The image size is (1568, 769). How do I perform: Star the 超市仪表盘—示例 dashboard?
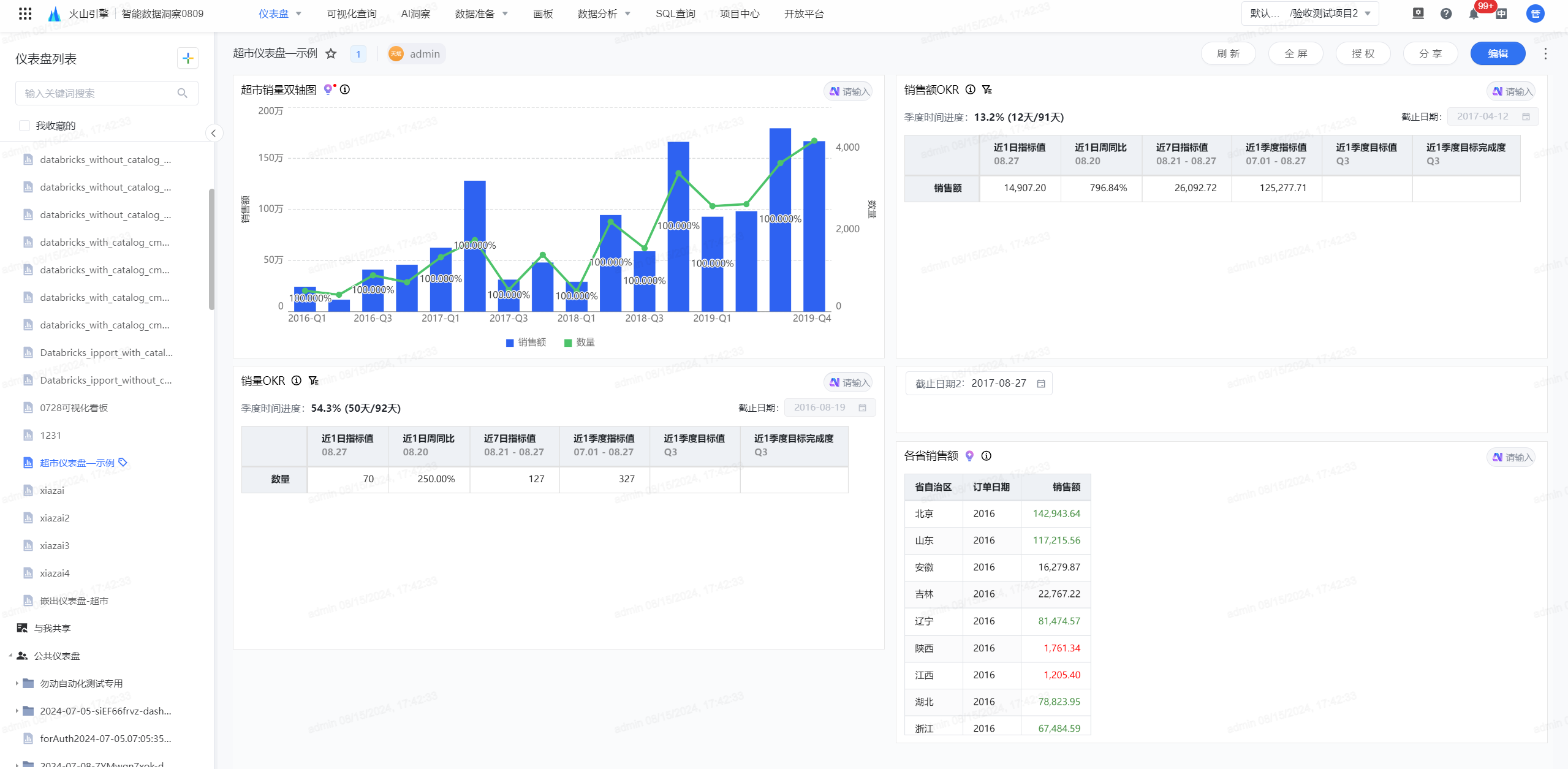tap(331, 54)
